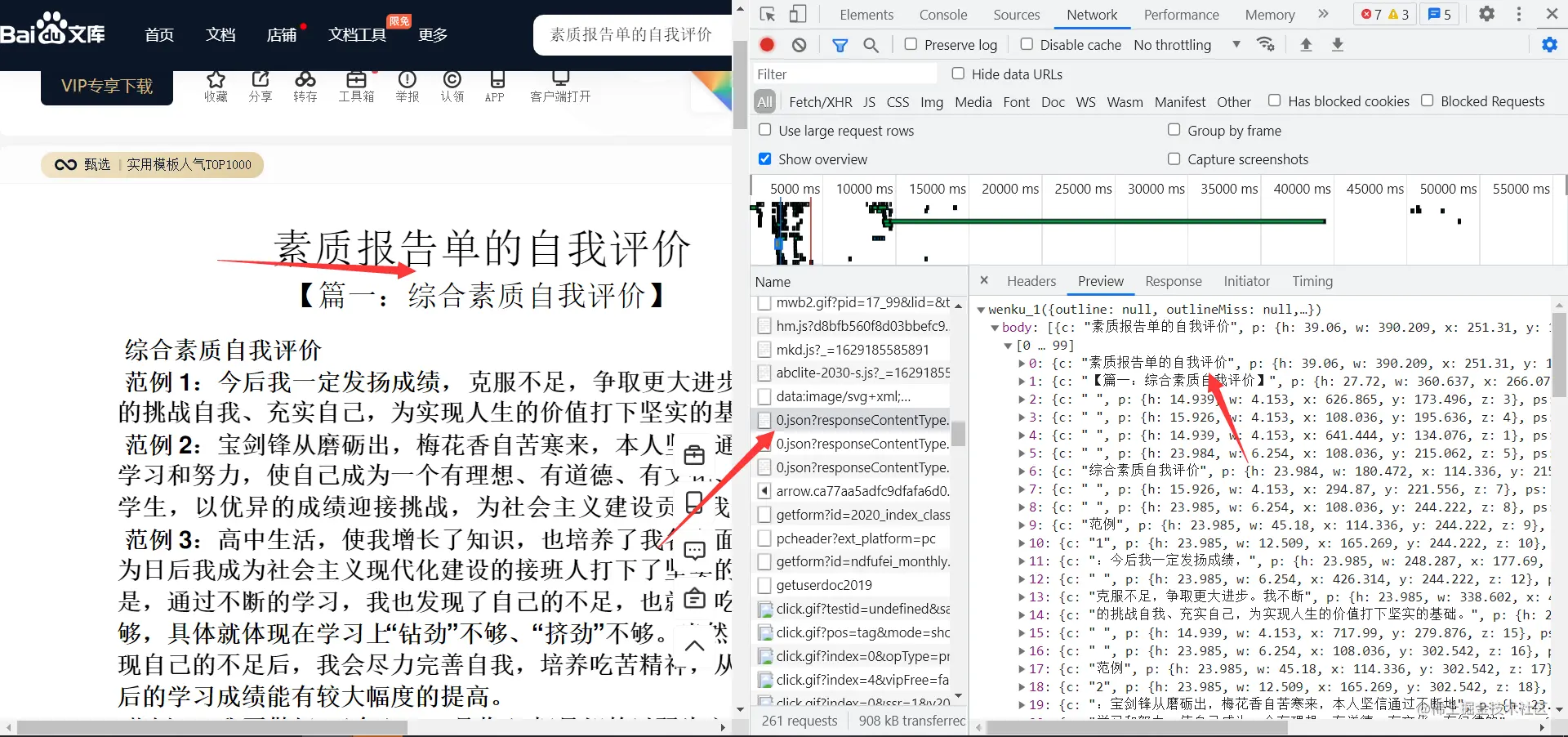This screenshot has height=737, width=1568.
Task: Select the inspect element cursor icon
Action: coord(767,14)
